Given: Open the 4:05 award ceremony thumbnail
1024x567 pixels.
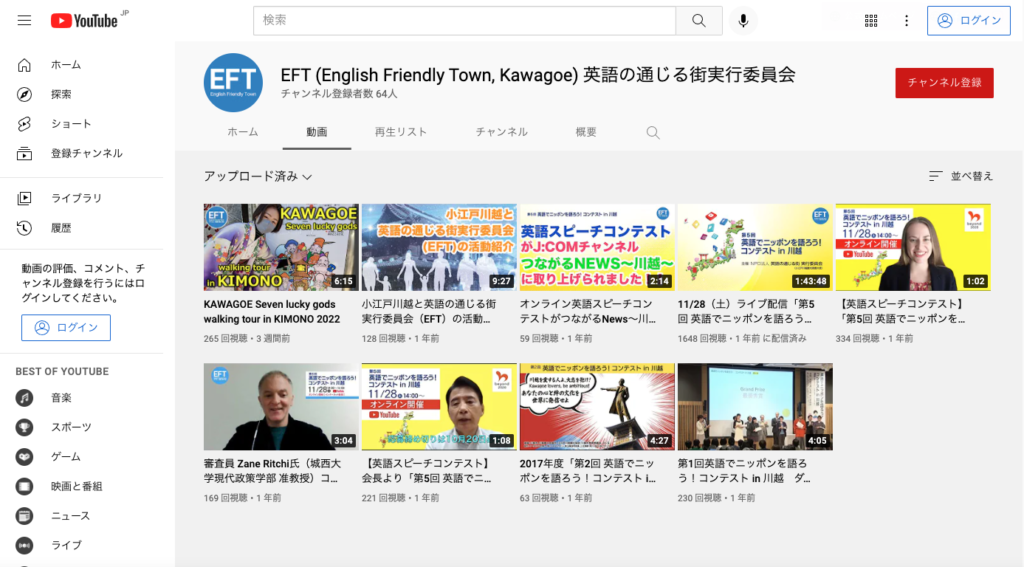Looking at the screenshot, I should point(755,406).
